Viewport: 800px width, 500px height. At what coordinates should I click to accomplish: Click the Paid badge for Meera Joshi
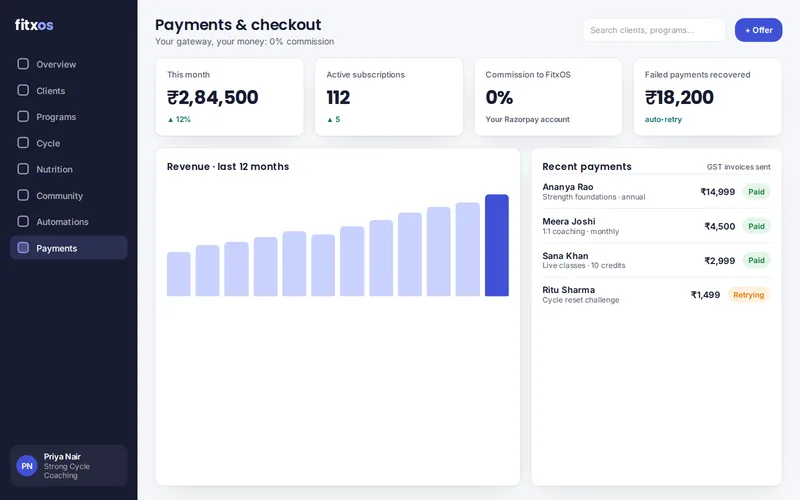click(x=756, y=226)
